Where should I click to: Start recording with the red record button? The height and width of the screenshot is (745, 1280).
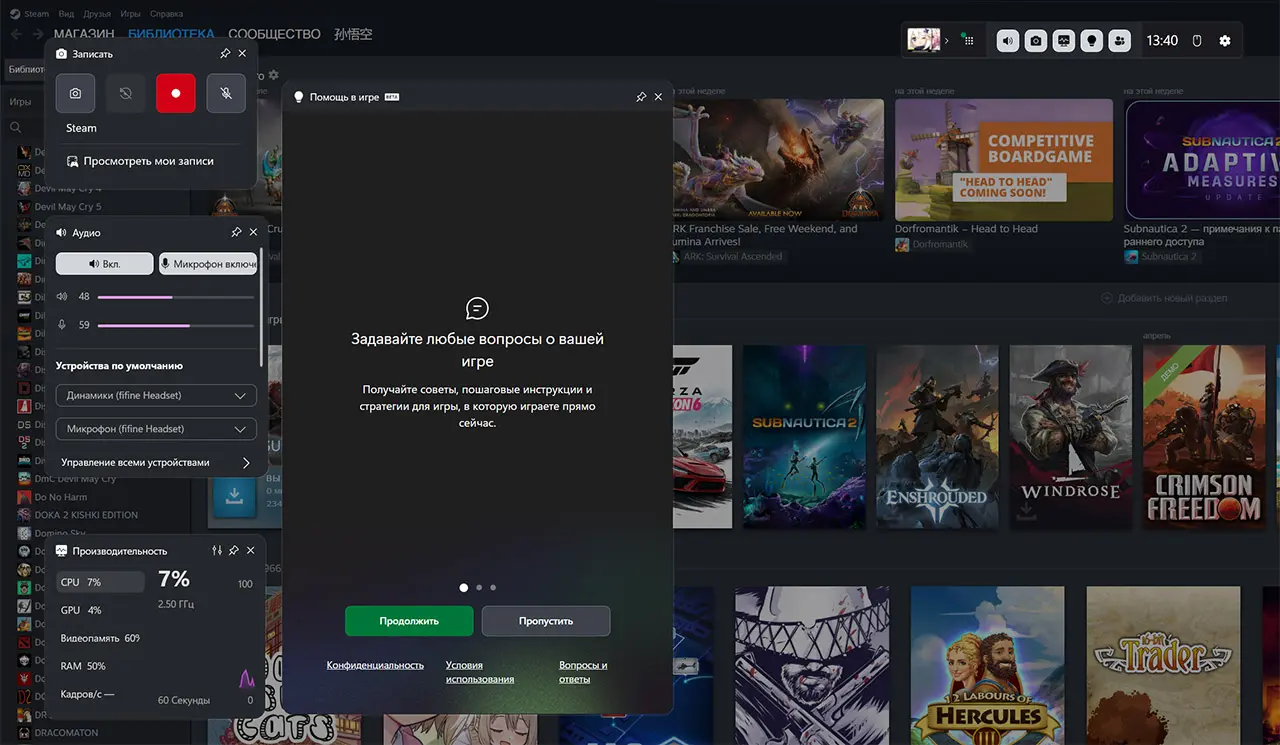click(176, 93)
